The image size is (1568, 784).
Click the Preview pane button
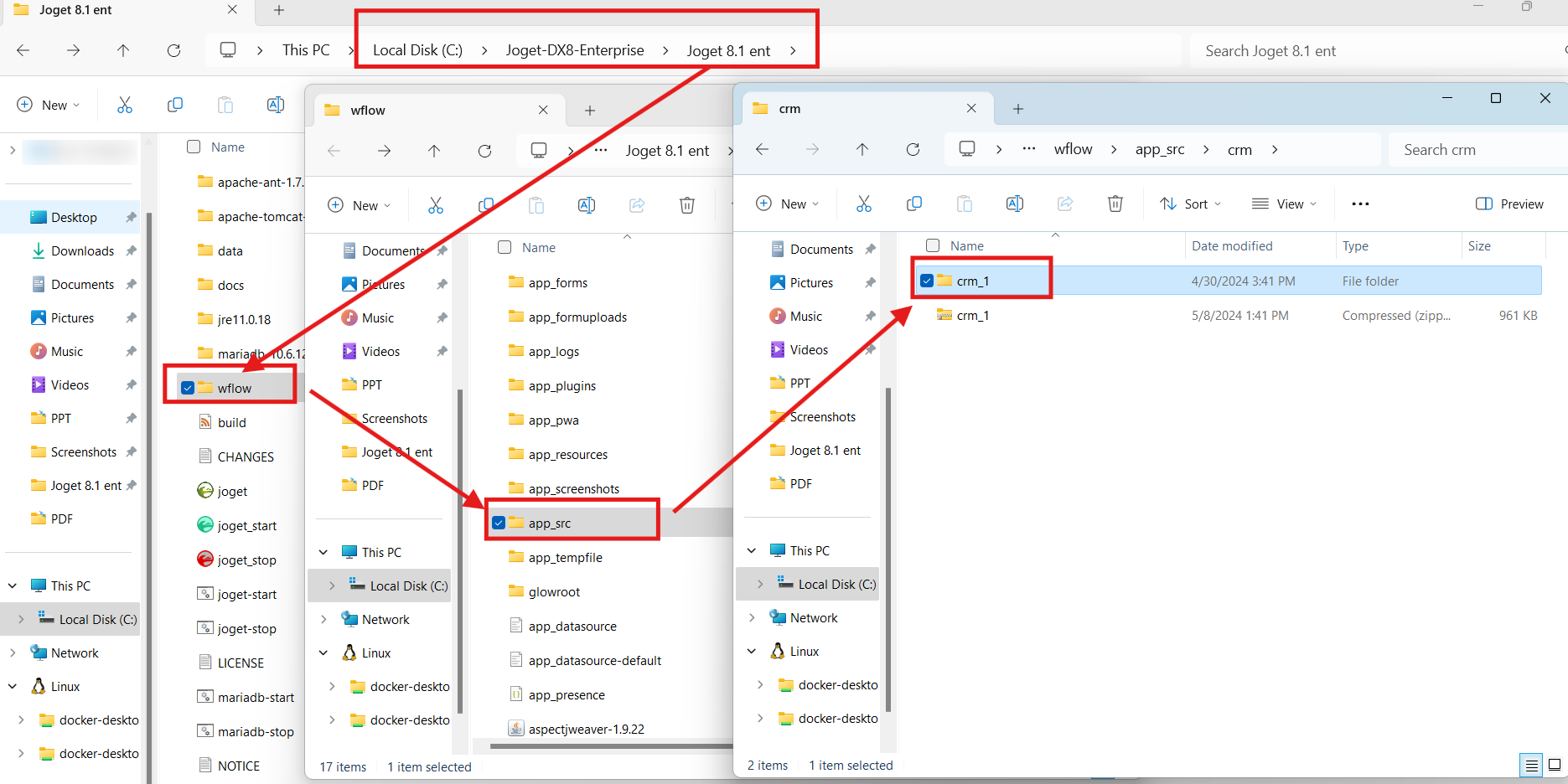(x=1509, y=204)
